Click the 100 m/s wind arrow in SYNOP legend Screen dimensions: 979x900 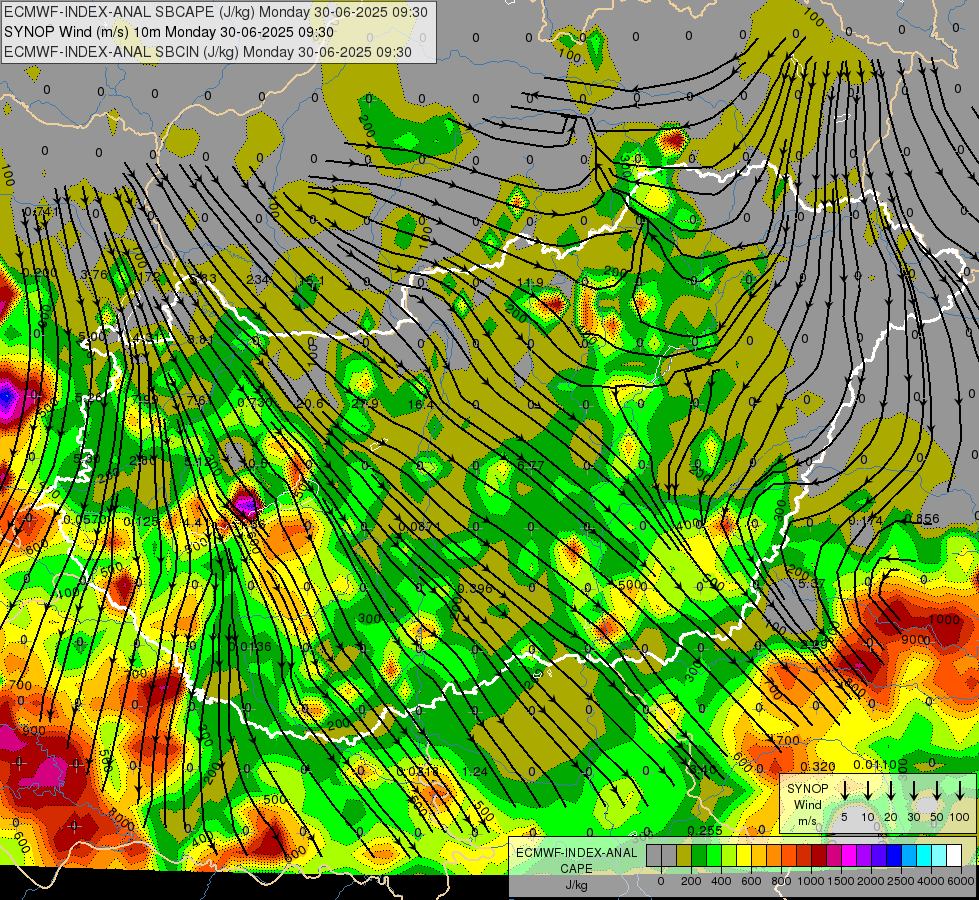tap(960, 790)
